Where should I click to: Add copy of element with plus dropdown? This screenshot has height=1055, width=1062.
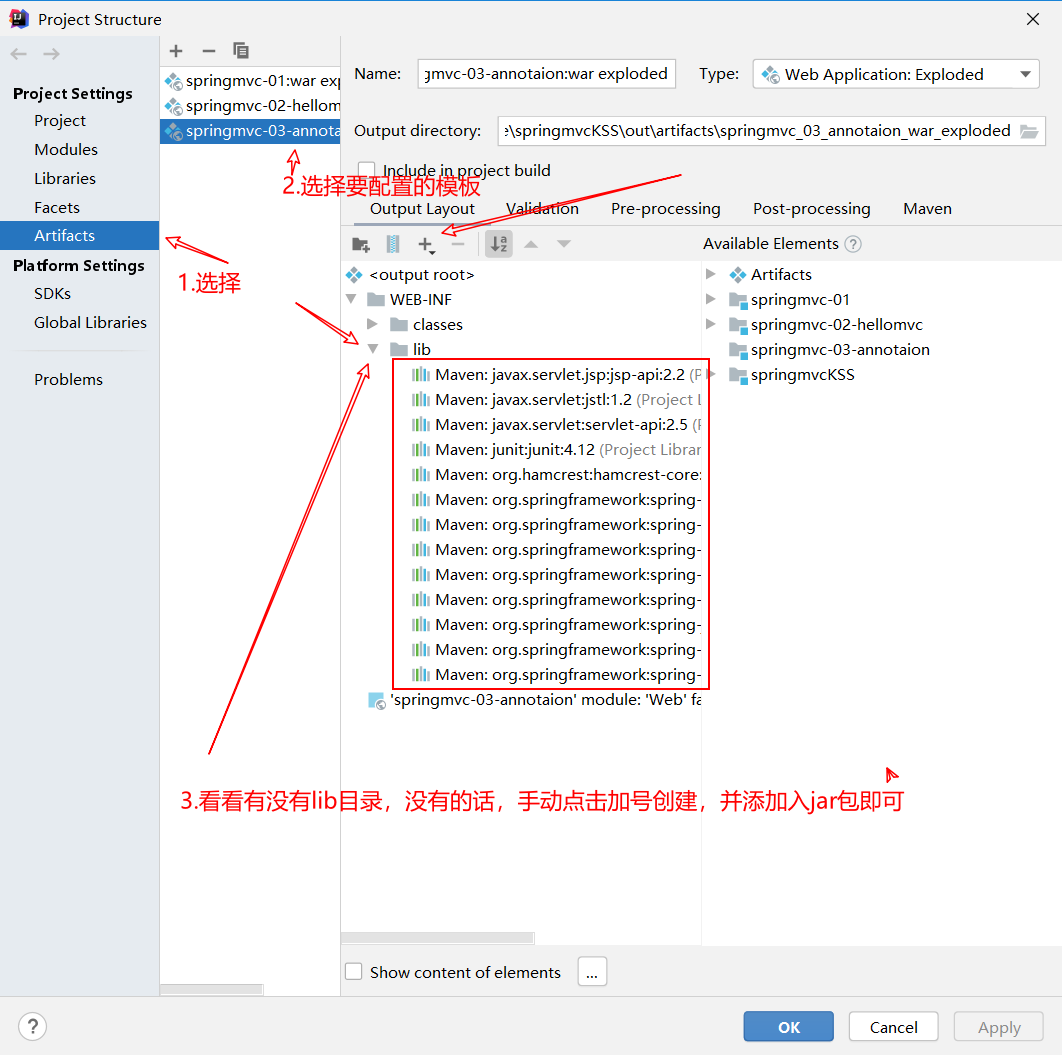[x=426, y=244]
